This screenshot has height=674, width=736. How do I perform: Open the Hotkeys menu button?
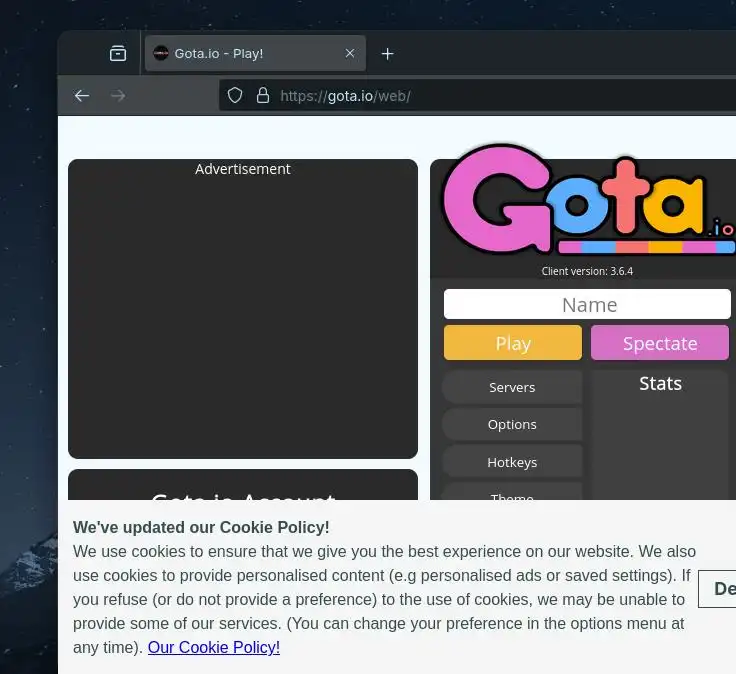tap(512, 462)
